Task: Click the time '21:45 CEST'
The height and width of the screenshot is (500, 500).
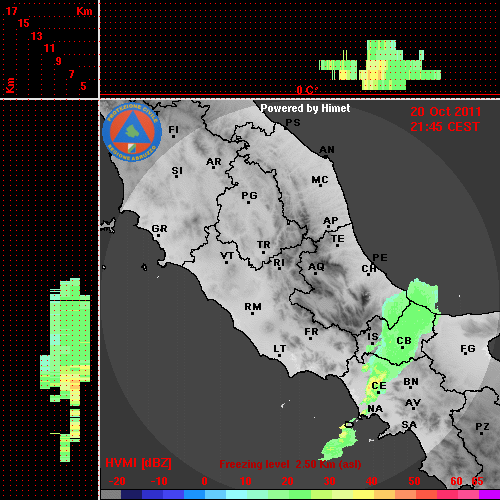Action: [445, 127]
